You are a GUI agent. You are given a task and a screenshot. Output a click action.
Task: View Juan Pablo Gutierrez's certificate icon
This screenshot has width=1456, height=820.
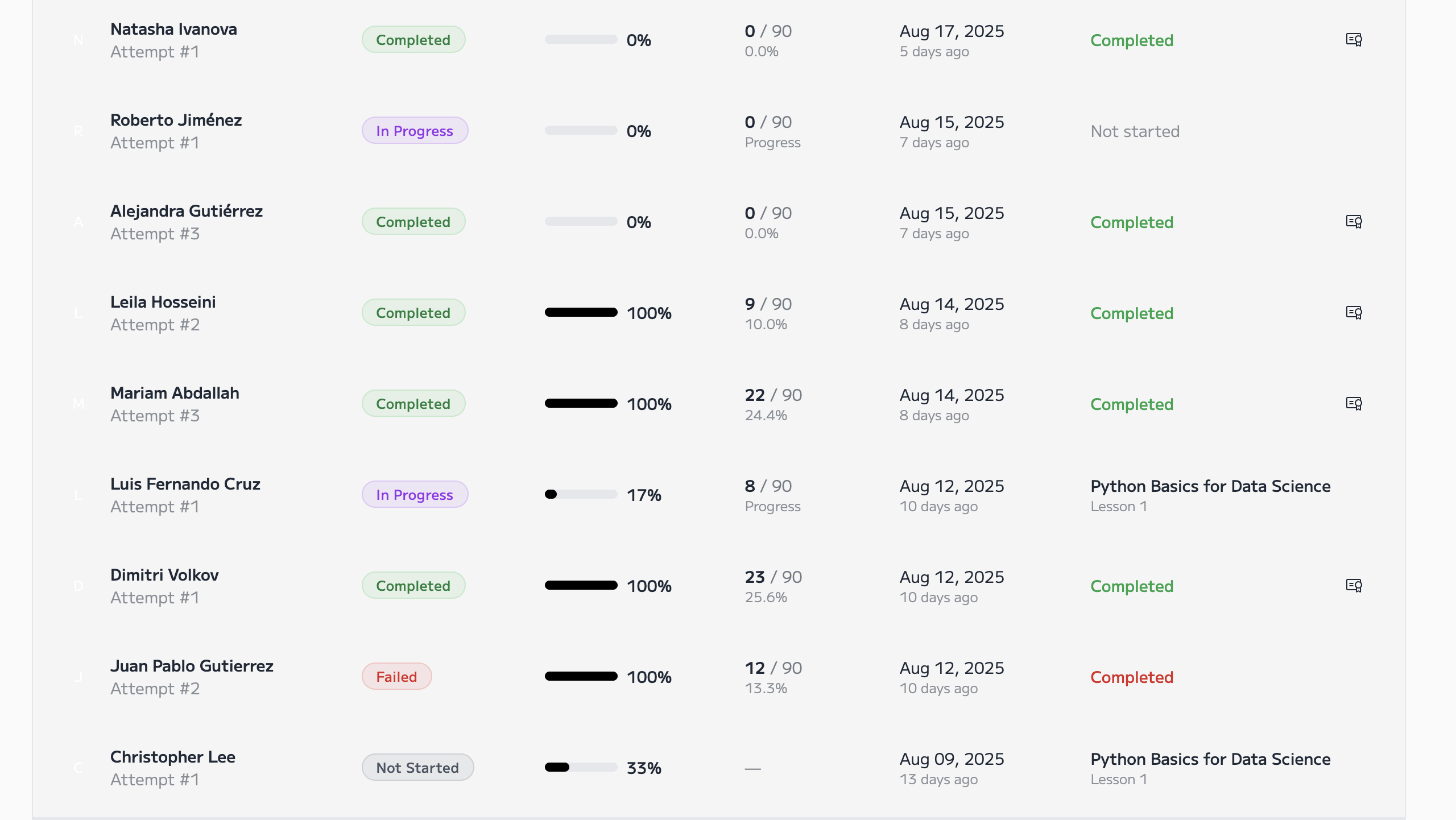(x=1354, y=676)
